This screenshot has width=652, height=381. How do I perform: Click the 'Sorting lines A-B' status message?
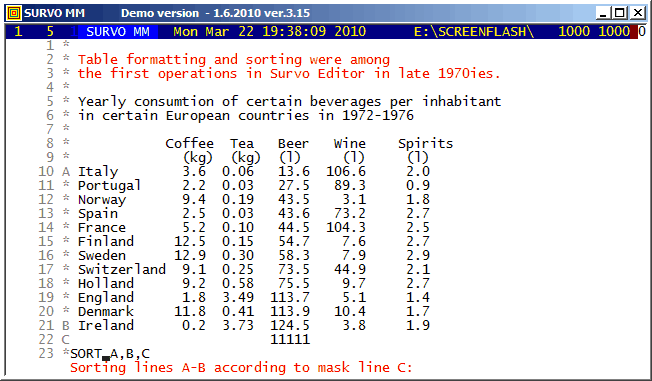241,368
